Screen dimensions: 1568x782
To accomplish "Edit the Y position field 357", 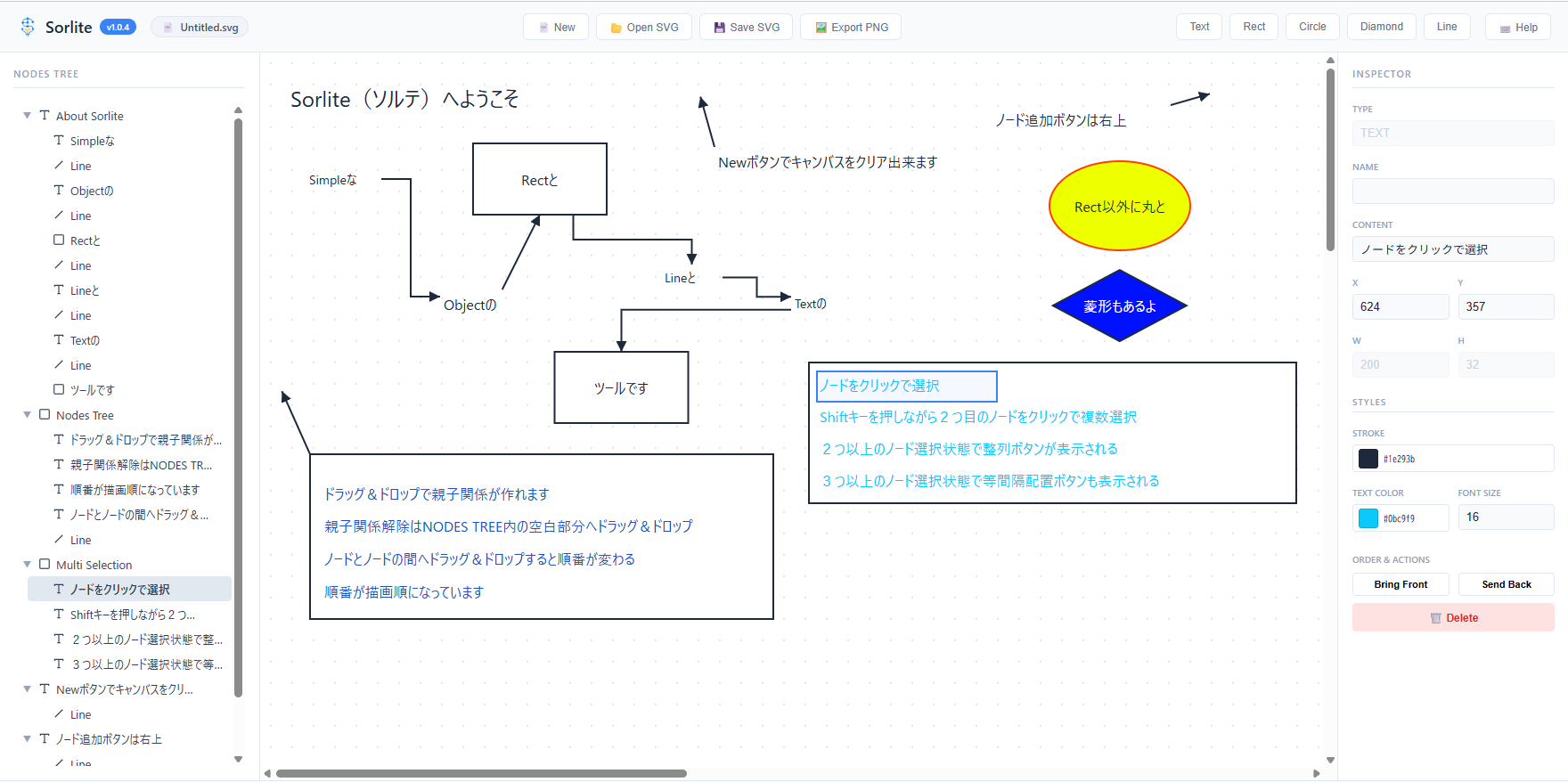I will coord(1506,306).
